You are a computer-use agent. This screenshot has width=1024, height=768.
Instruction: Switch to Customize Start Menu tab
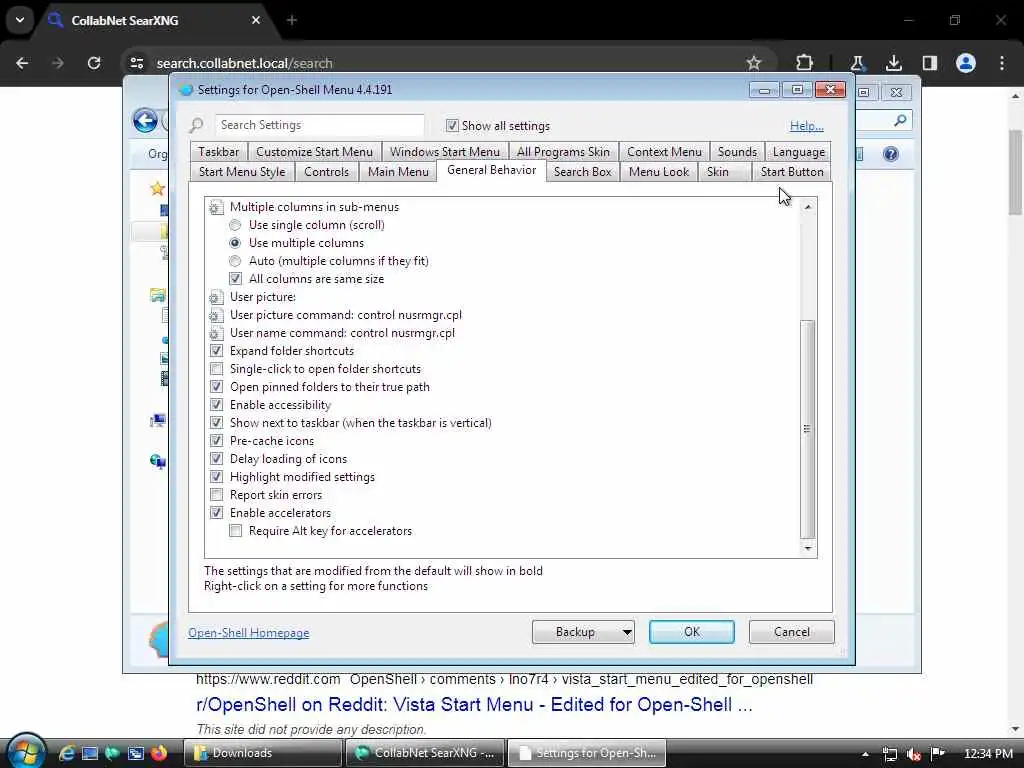pos(314,152)
